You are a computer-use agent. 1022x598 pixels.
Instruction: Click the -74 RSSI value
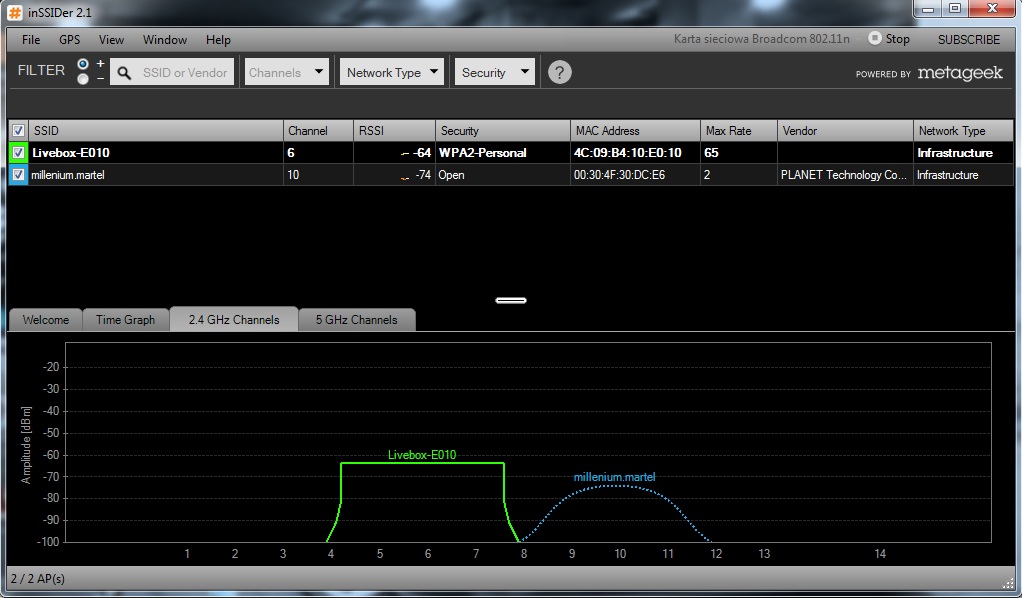click(x=423, y=175)
